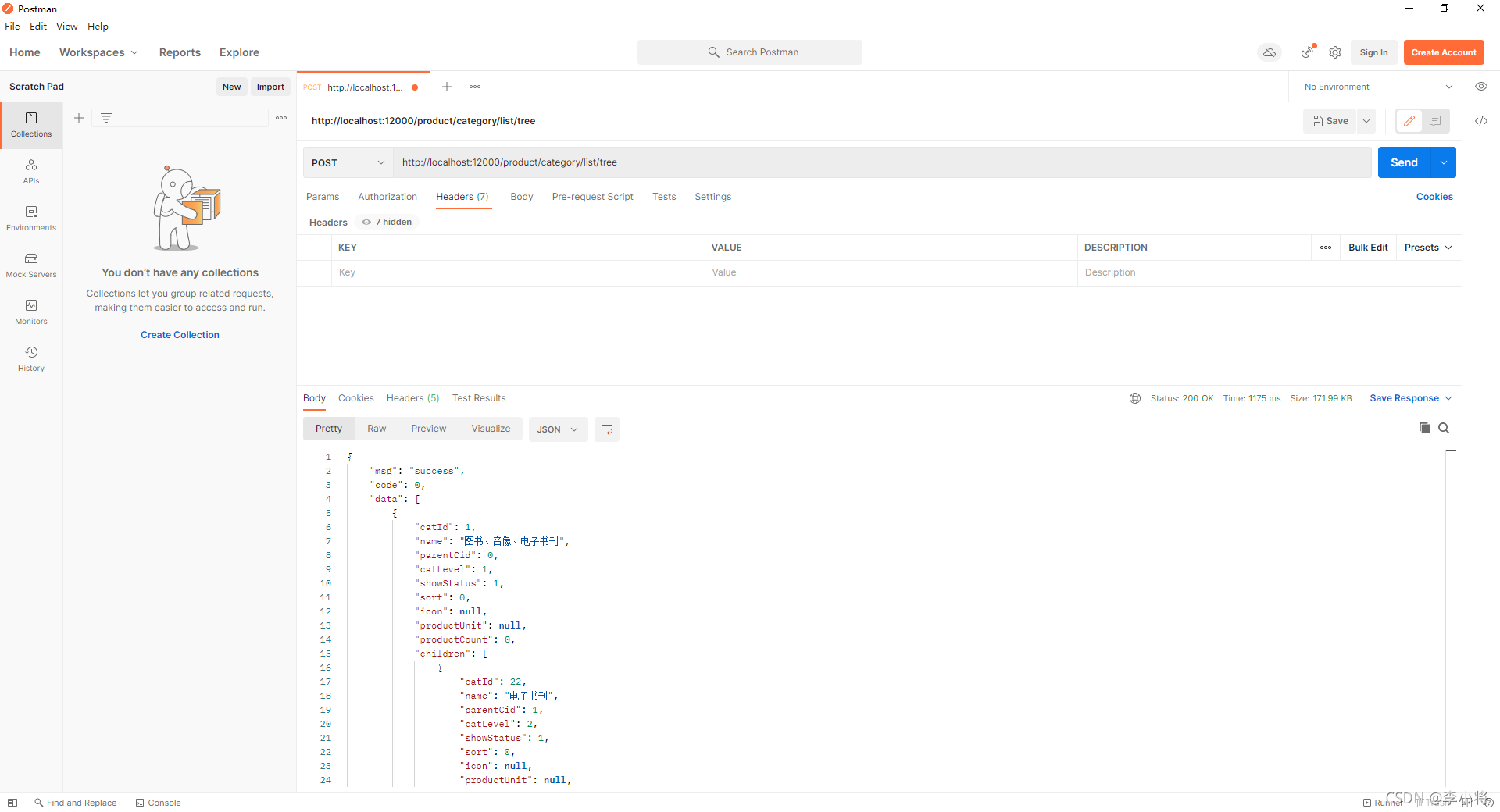This screenshot has width=1500, height=812.
Task: Add a new request tab
Action: click(447, 87)
